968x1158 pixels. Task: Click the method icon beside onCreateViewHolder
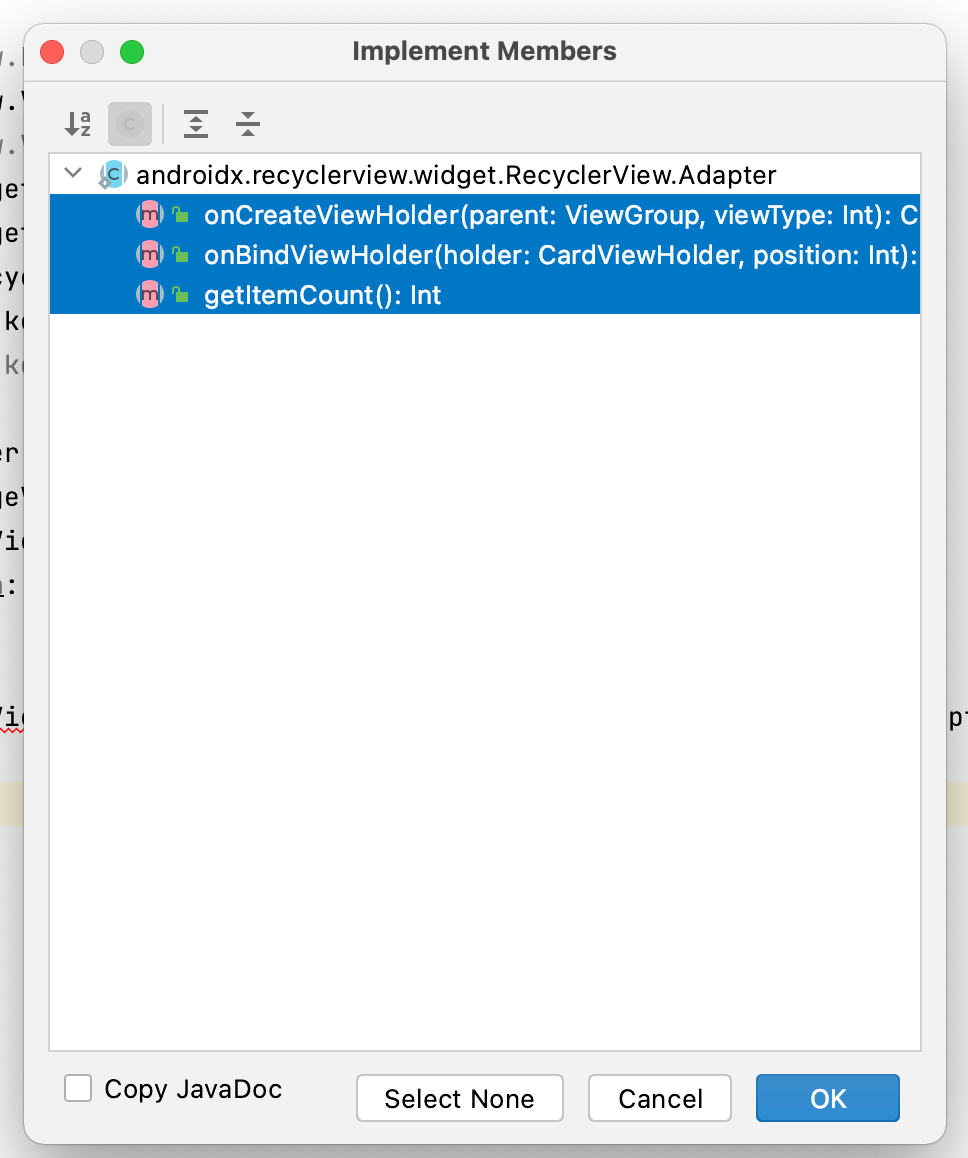pos(149,214)
